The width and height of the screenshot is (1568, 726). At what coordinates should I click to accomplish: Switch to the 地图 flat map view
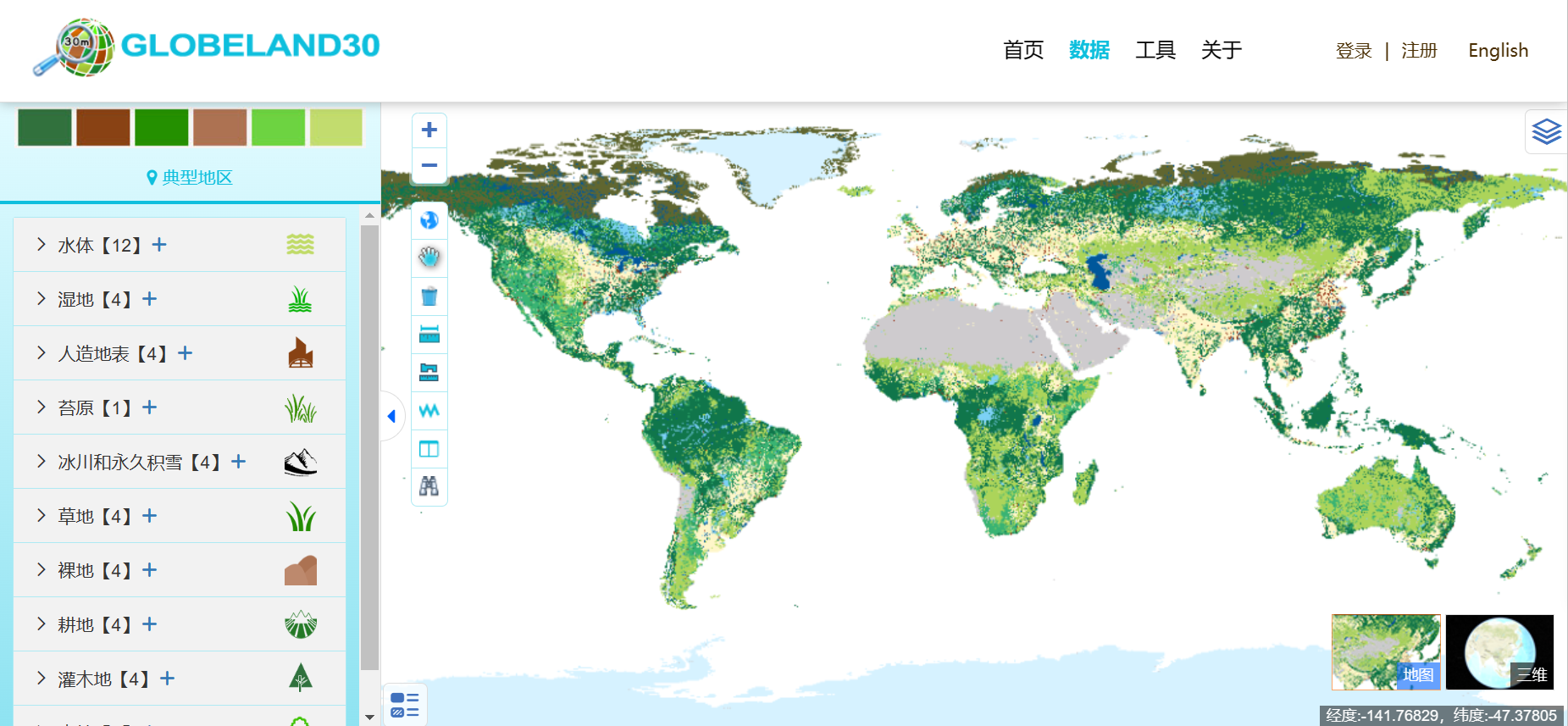click(x=1385, y=651)
